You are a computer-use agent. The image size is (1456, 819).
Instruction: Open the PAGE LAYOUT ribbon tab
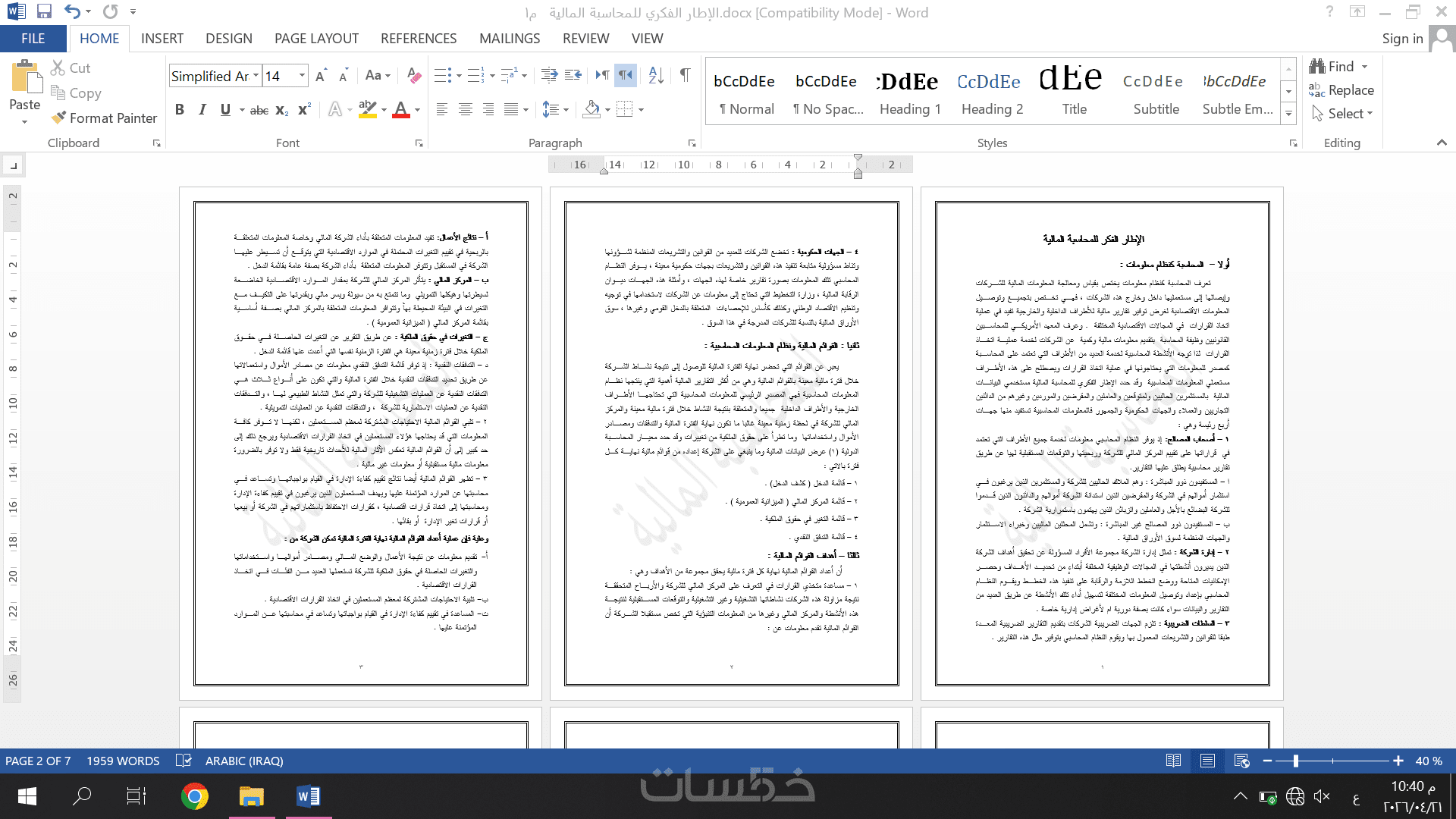[316, 38]
